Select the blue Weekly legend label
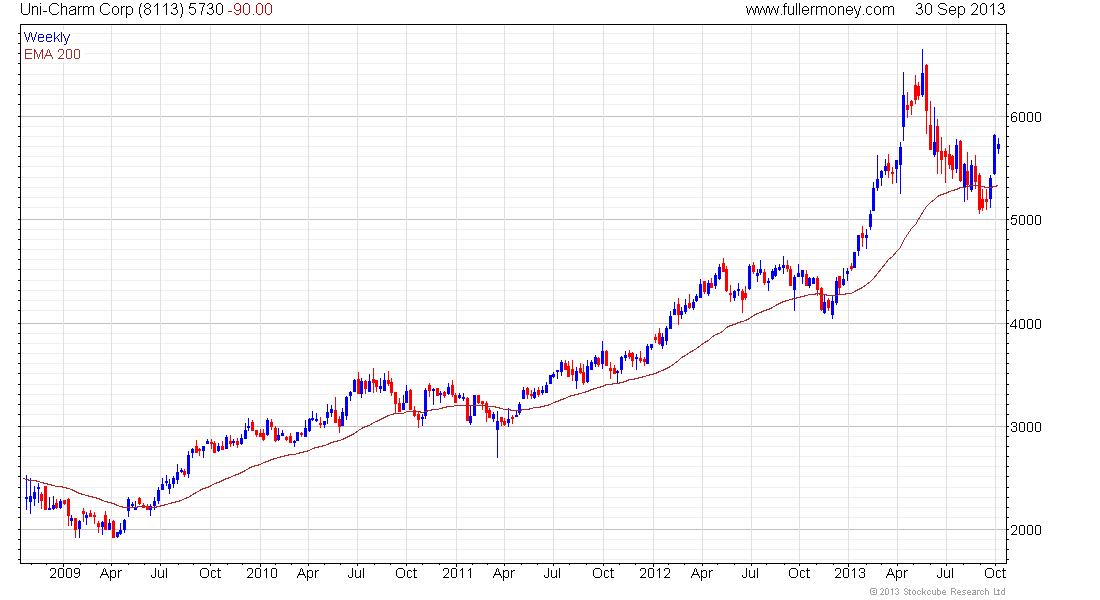 tap(47, 37)
